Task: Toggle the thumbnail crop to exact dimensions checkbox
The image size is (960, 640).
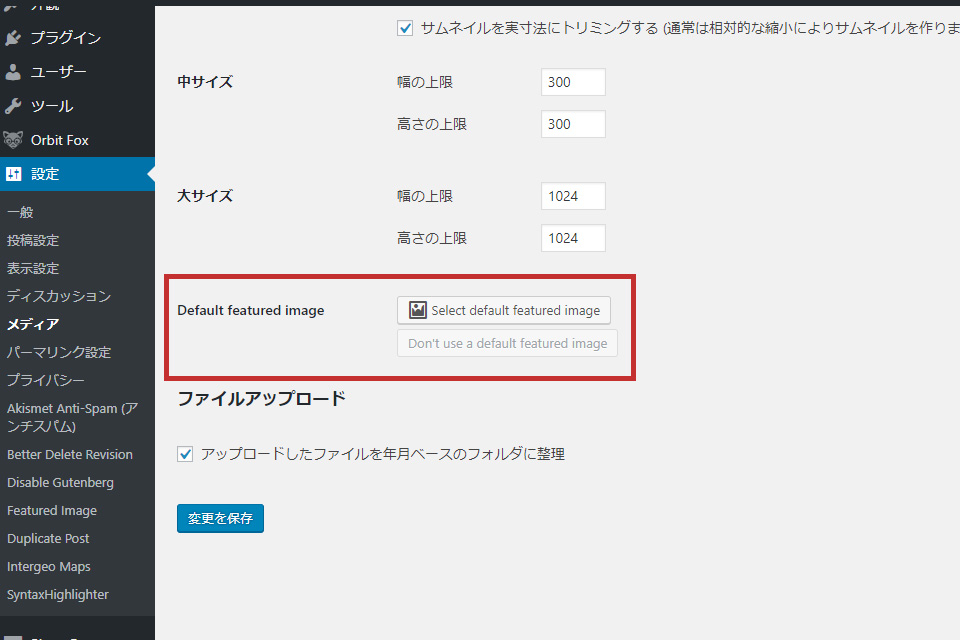Action: pos(405,29)
